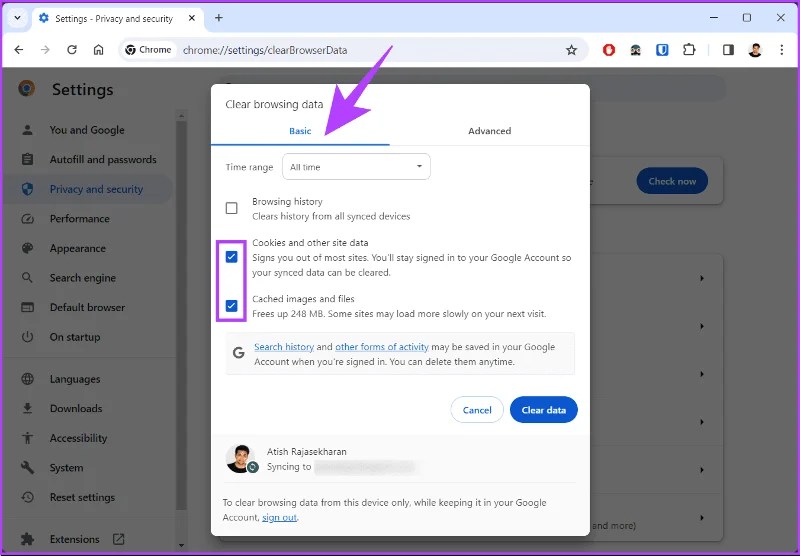Reload the current page
This screenshot has width=800, height=556.
tap(72, 50)
